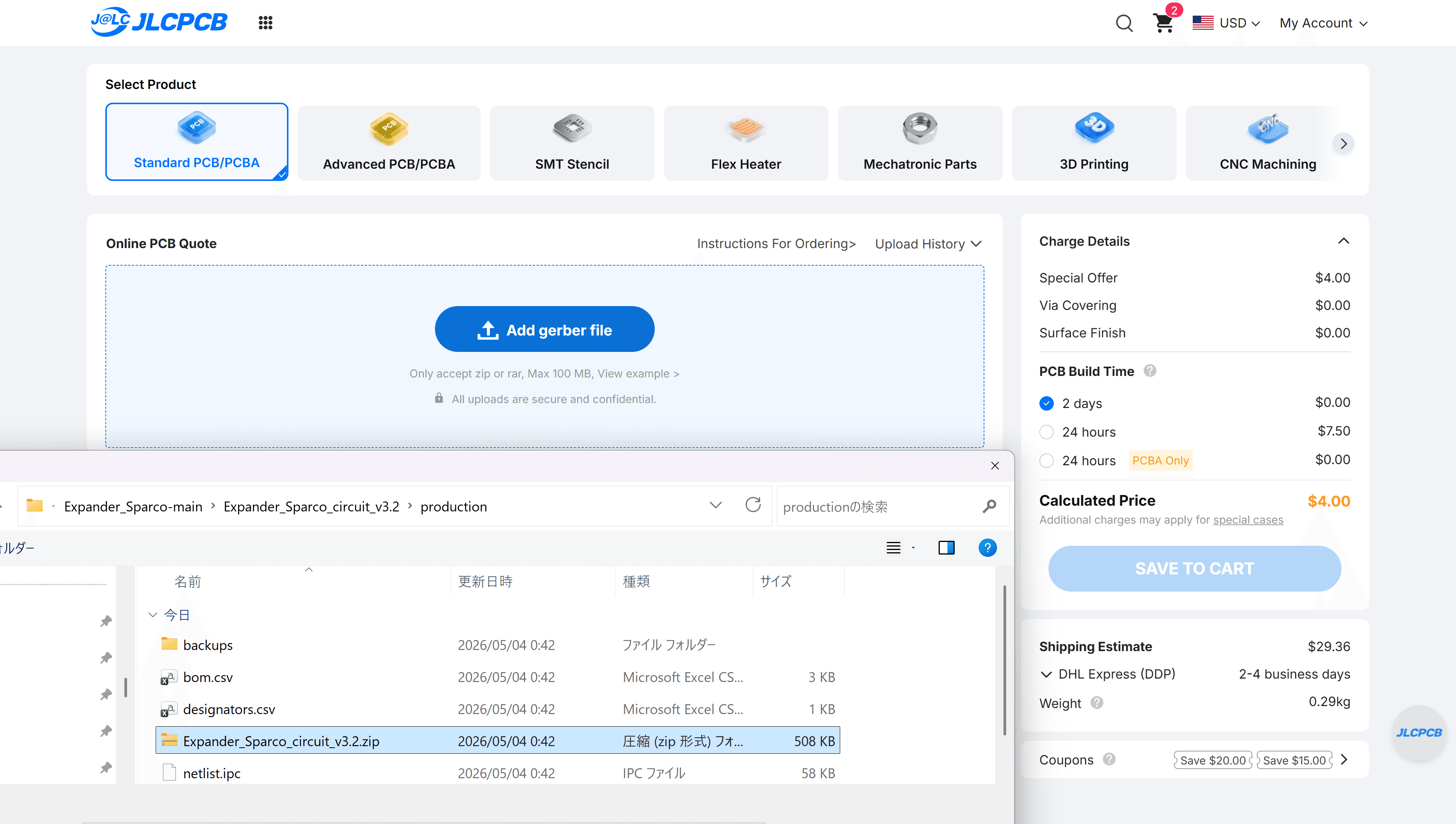This screenshot has width=1456, height=824.
Task: Open Instructions For Ordering link
Action: [x=776, y=244]
